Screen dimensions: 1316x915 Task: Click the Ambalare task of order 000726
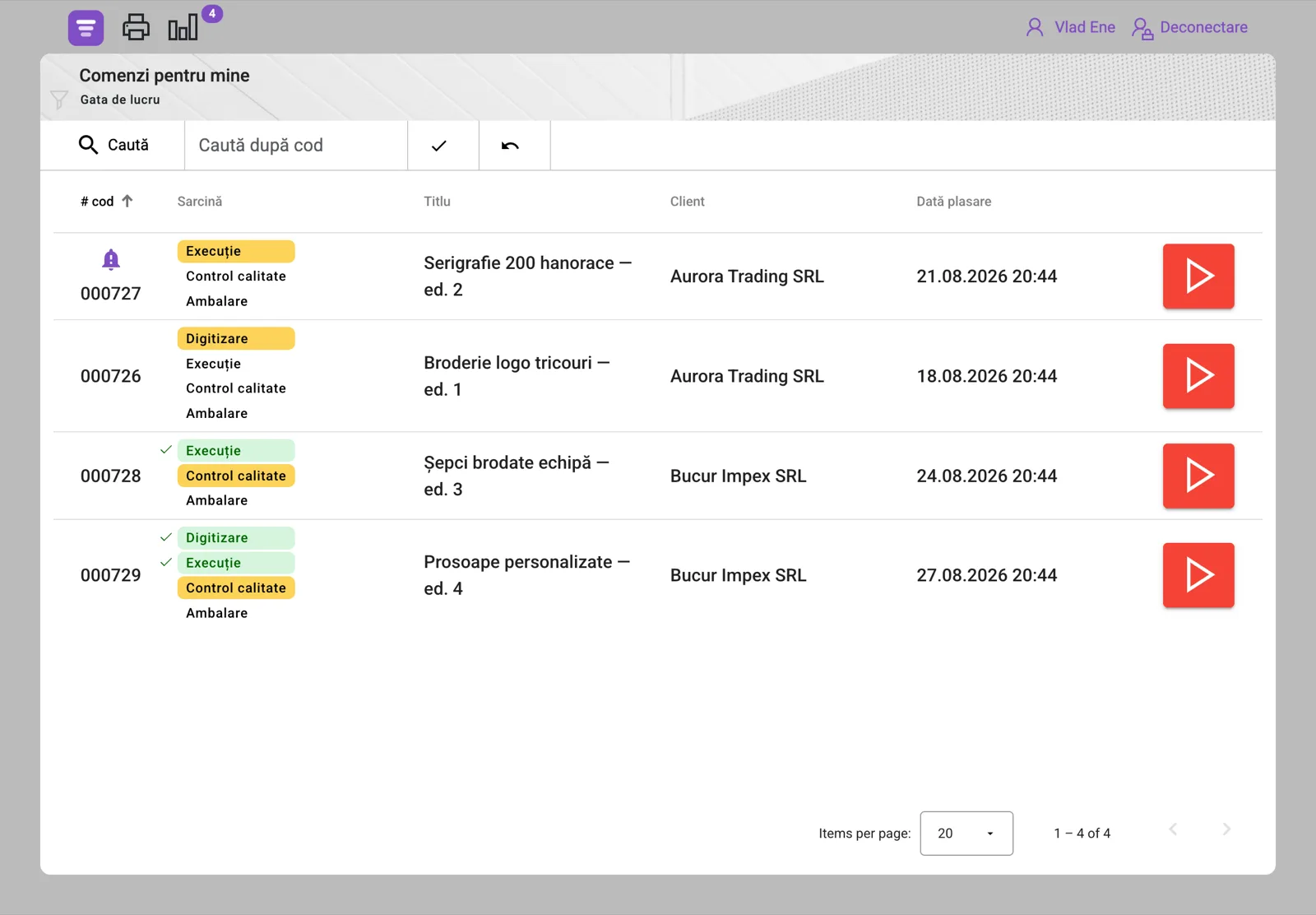[x=216, y=413]
